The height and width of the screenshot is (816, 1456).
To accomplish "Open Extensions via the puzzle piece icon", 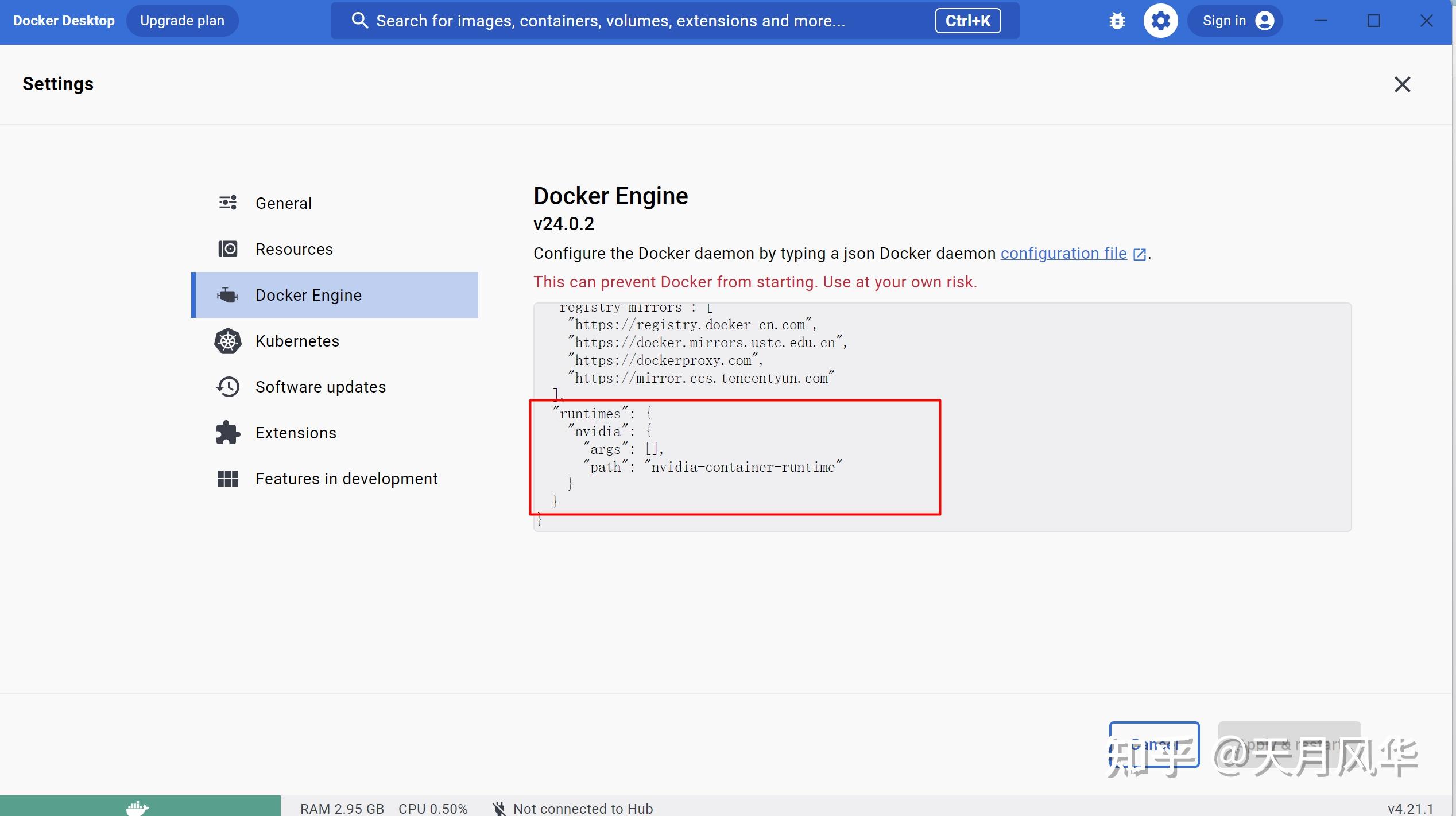I will tap(227, 432).
